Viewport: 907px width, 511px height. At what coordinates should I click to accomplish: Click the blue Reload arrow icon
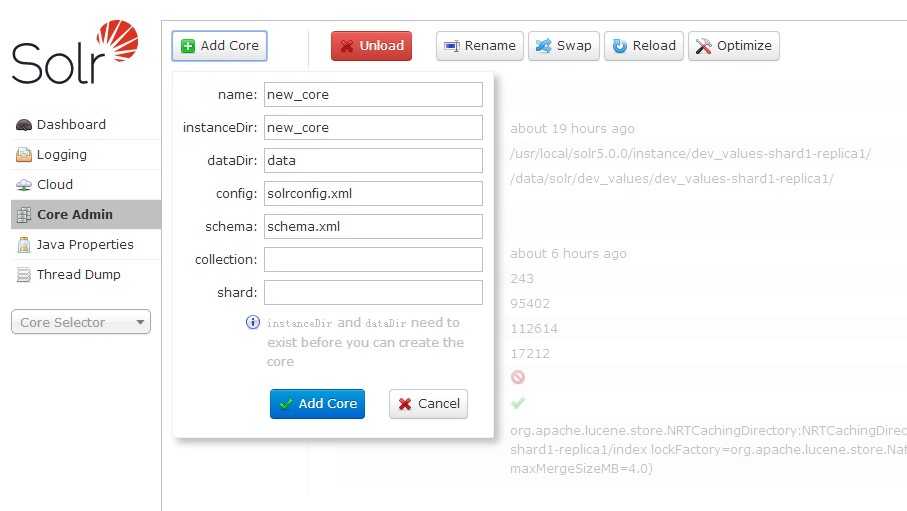(620, 46)
